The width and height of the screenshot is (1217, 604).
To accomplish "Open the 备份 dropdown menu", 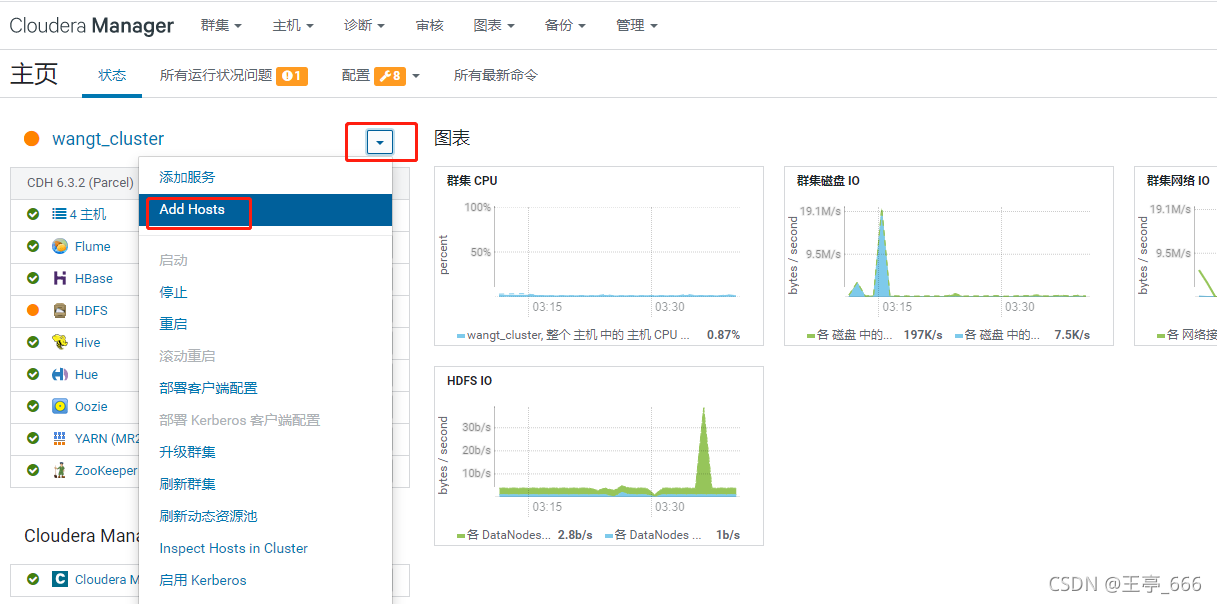I will (565, 25).
